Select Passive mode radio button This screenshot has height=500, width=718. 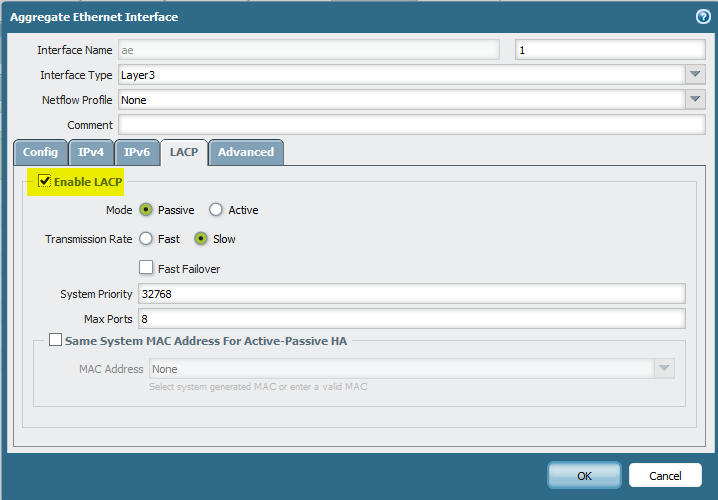(146, 210)
